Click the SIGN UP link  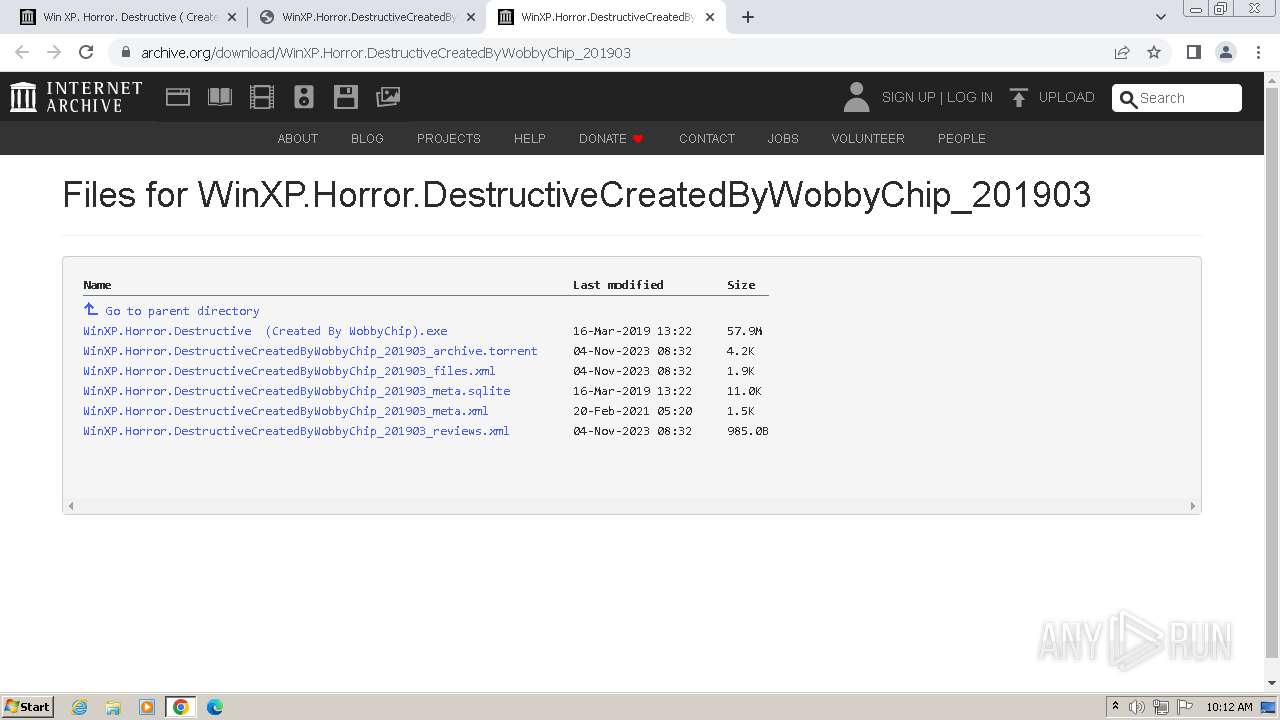pyautogui.click(x=908, y=97)
